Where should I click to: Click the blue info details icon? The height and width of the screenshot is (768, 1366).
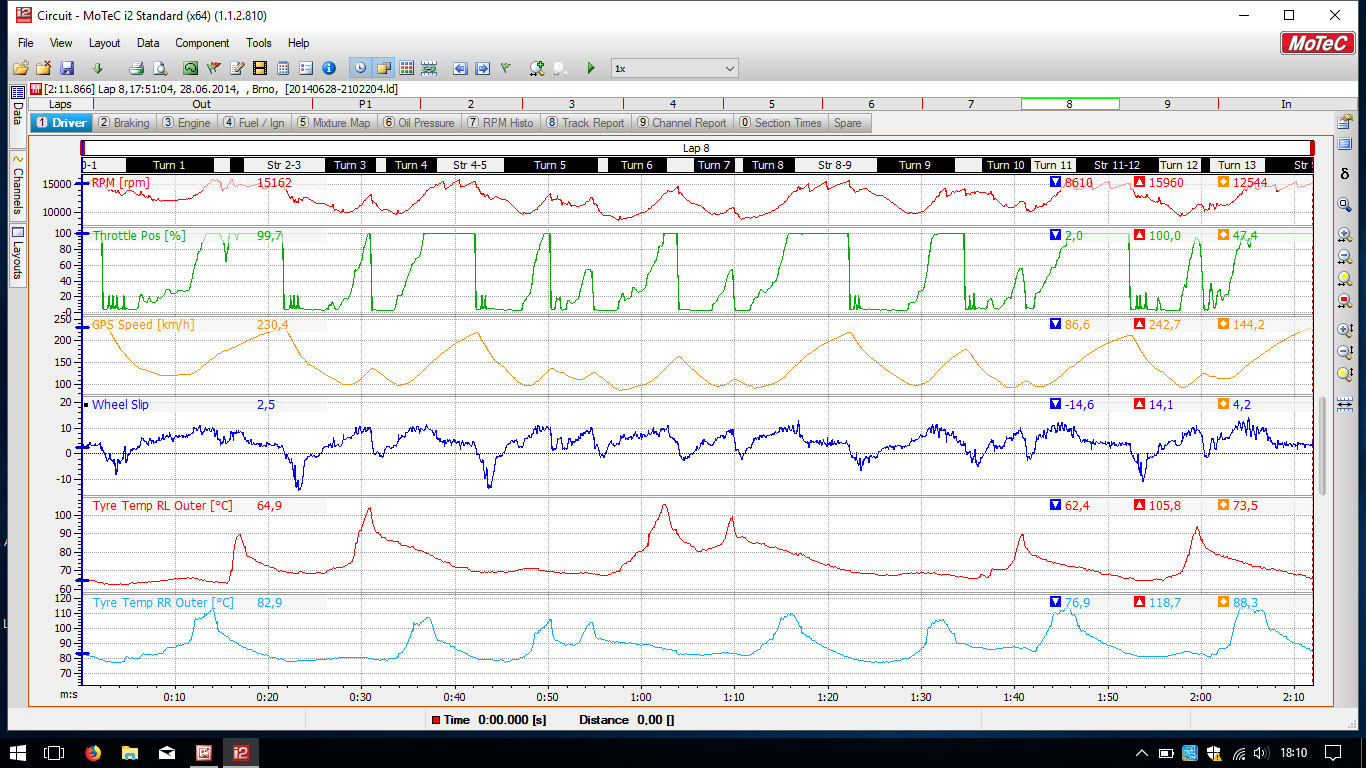(x=329, y=68)
